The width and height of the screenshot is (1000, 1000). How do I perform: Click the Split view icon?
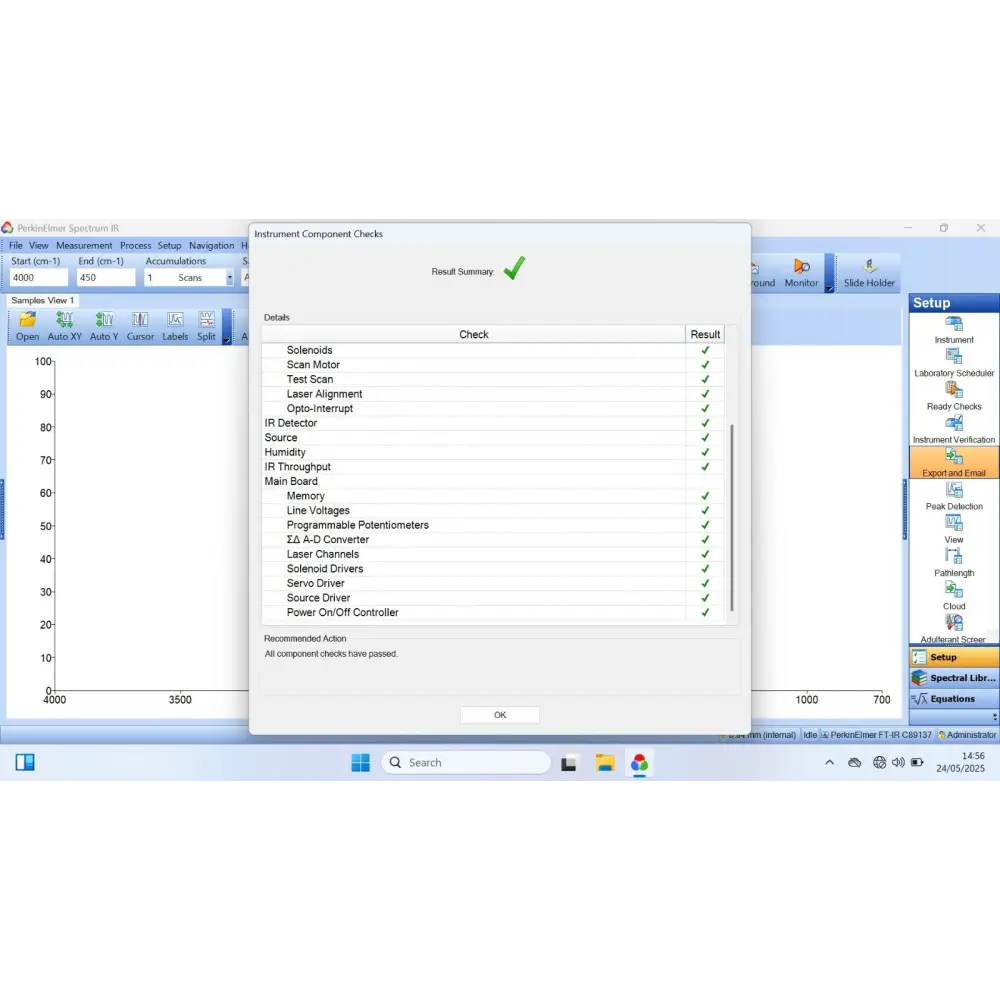206,327
